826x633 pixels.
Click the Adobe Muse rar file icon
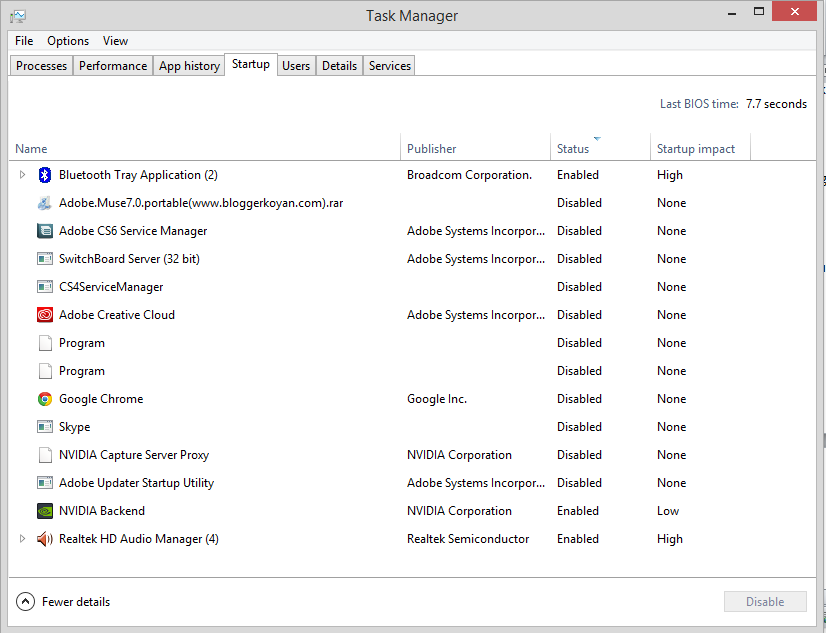click(x=44, y=203)
